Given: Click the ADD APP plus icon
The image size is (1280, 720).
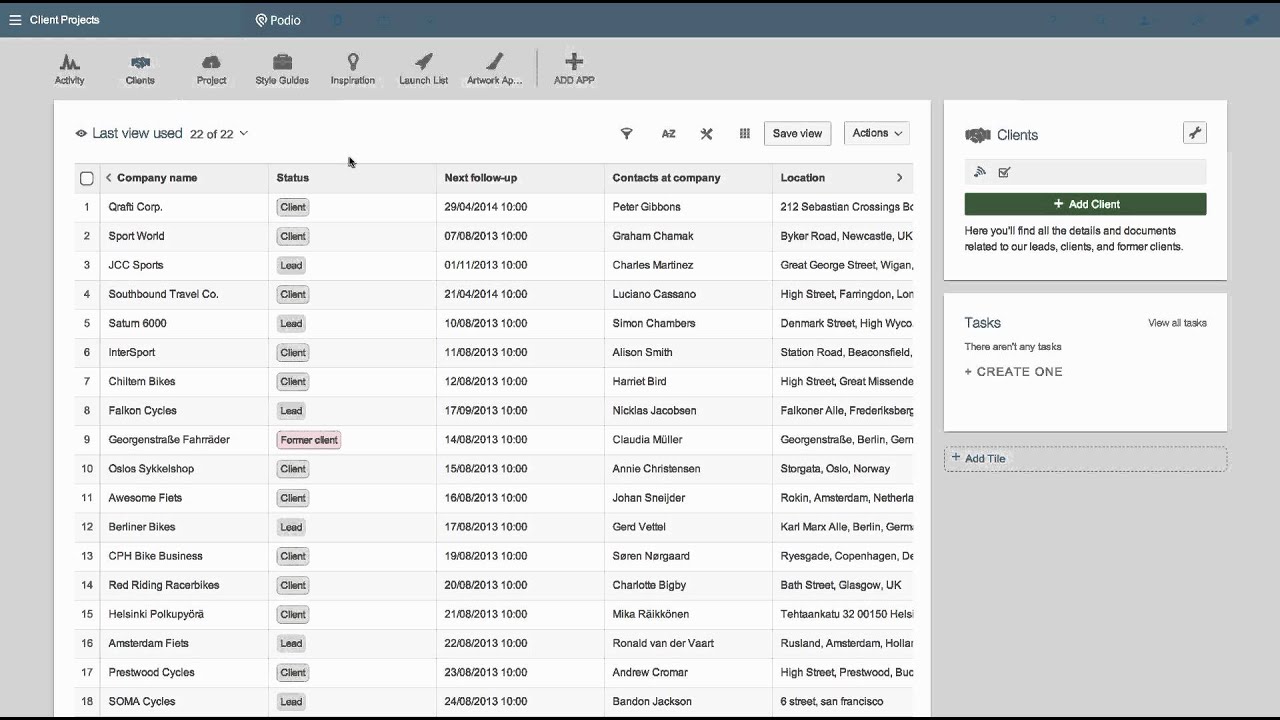Looking at the screenshot, I should click(574, 62).
